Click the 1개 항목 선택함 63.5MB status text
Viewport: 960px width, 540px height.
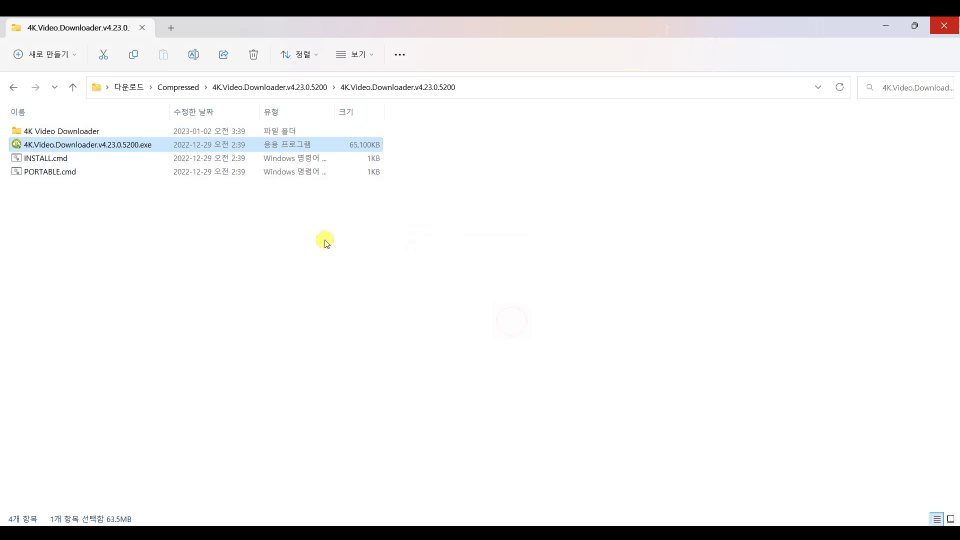point(91,519)
